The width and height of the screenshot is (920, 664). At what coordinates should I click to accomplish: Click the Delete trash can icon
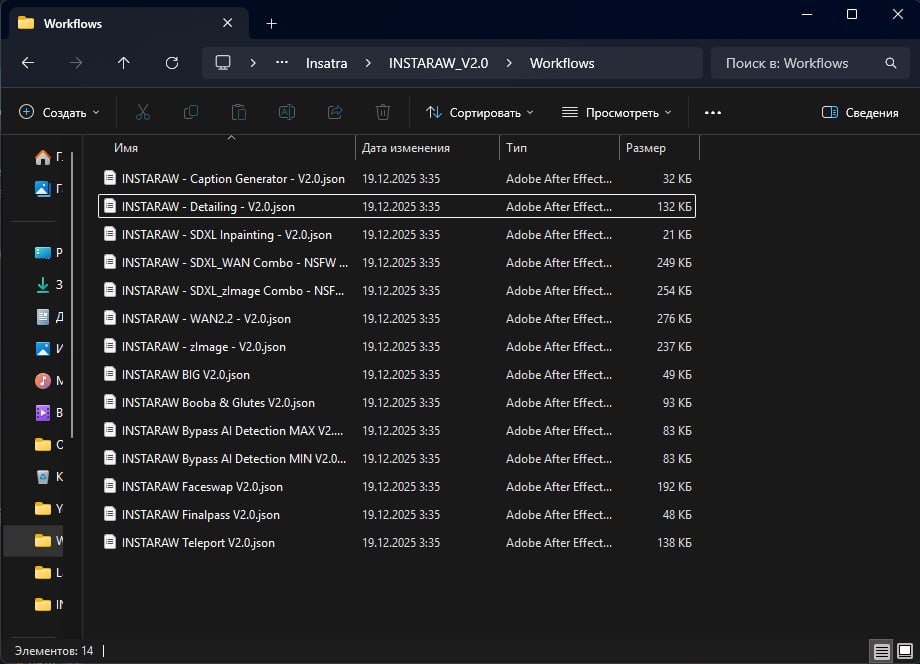(383, 112)
